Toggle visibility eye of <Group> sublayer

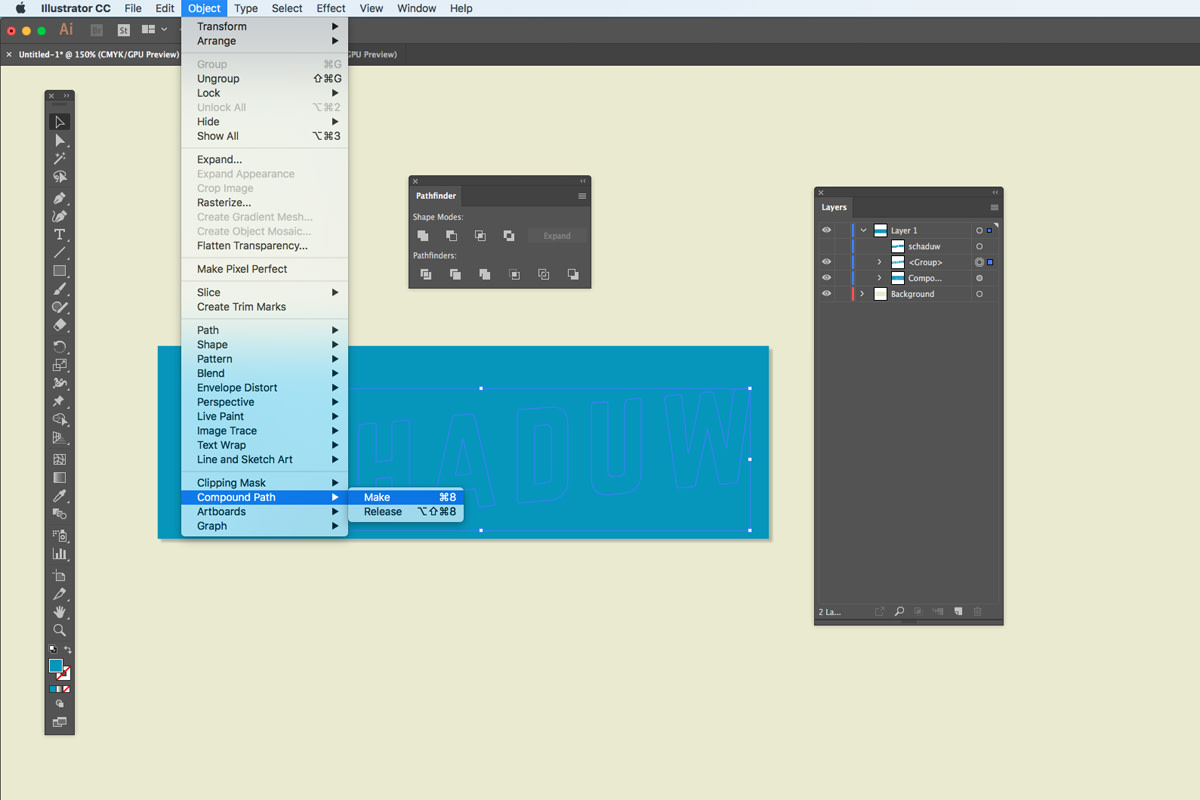[x=826, y=262]
